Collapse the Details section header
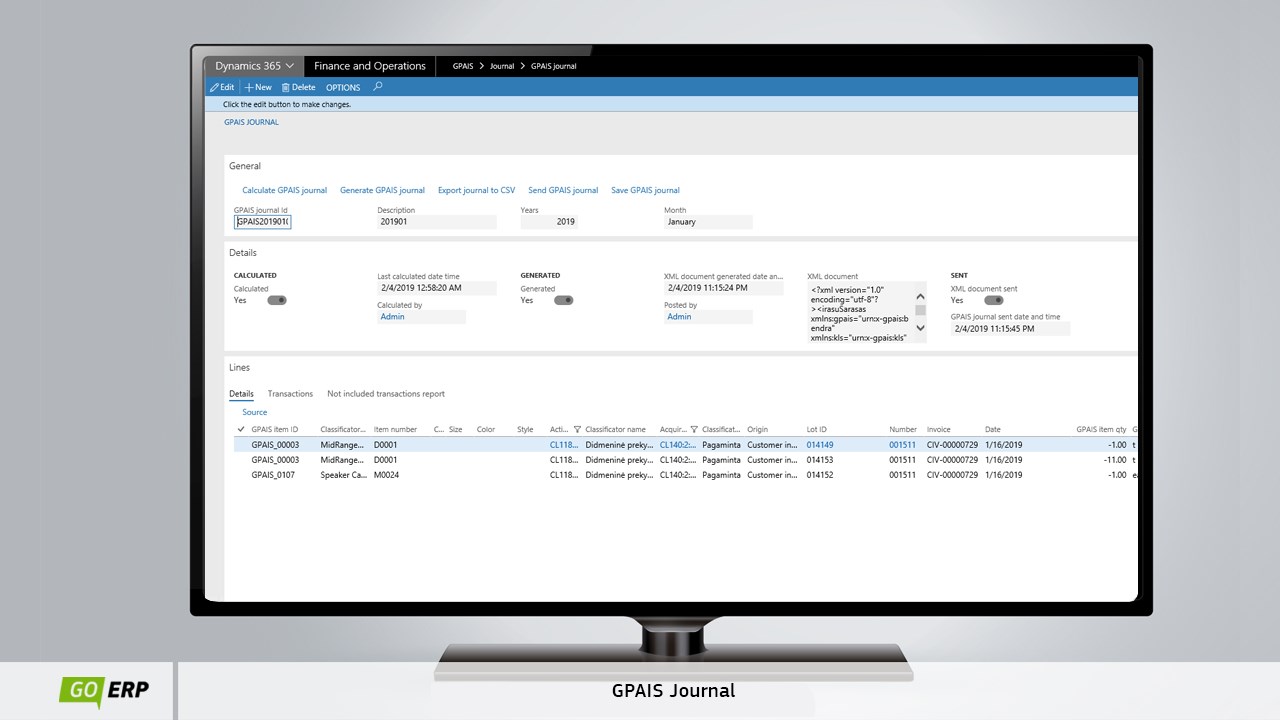The image size is (1280, 720). click(x=243, y=253)
